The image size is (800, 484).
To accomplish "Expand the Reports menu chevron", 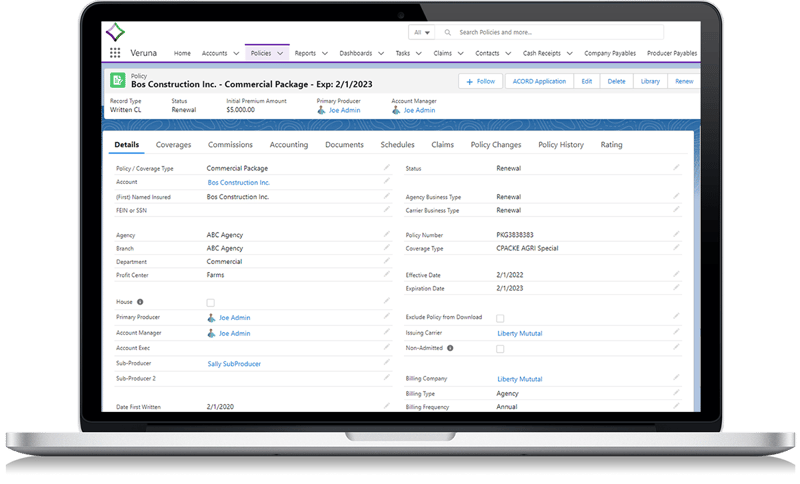I will [x=324, y=53].
